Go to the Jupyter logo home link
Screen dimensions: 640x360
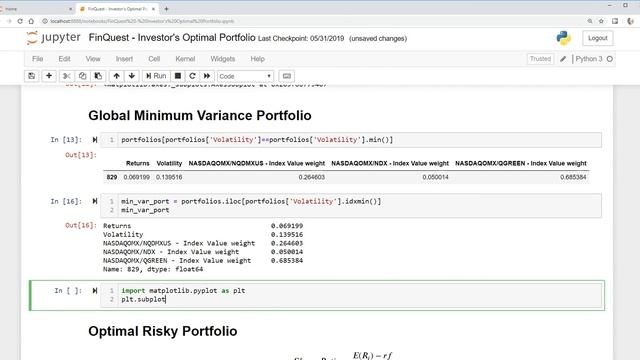(x=53, y=38)
